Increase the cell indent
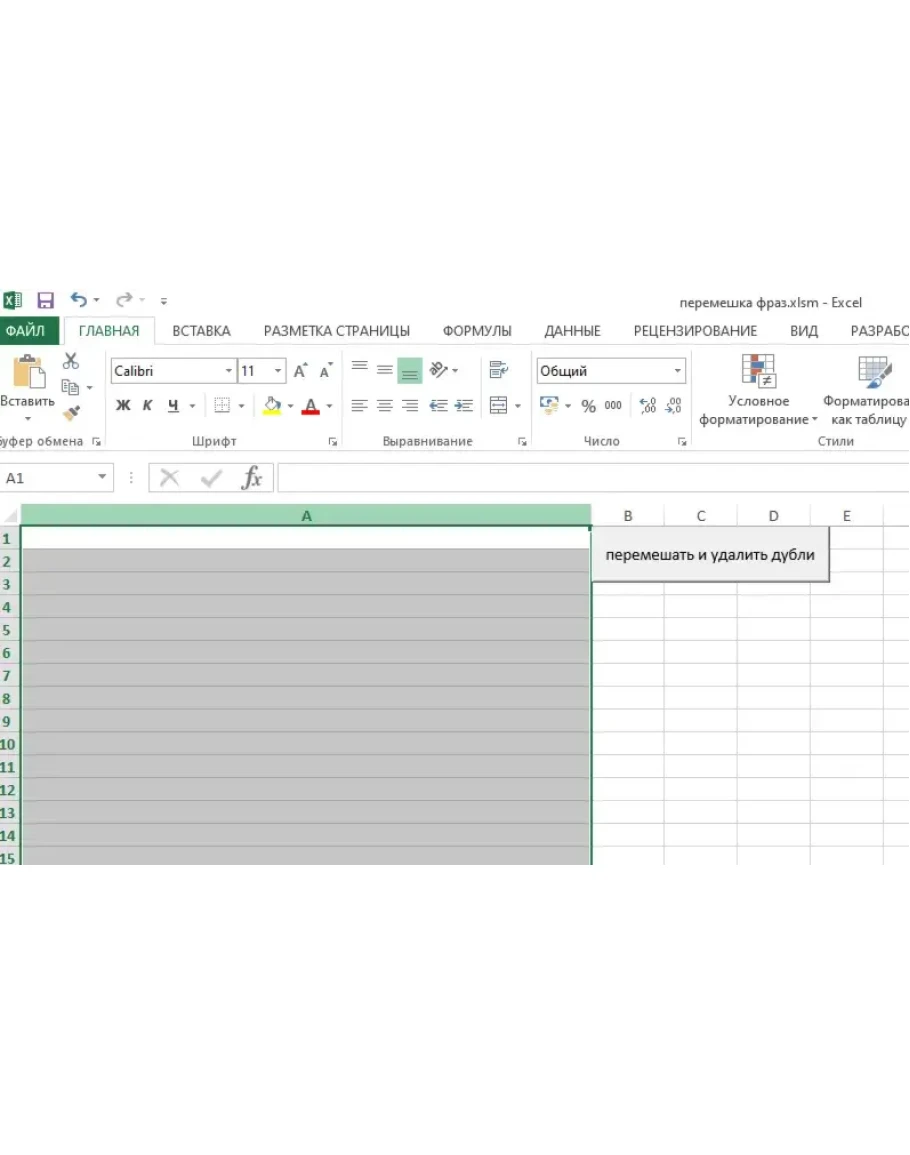Image resolution: width=910 pixels, height=1155 pixels. point(464,405)
